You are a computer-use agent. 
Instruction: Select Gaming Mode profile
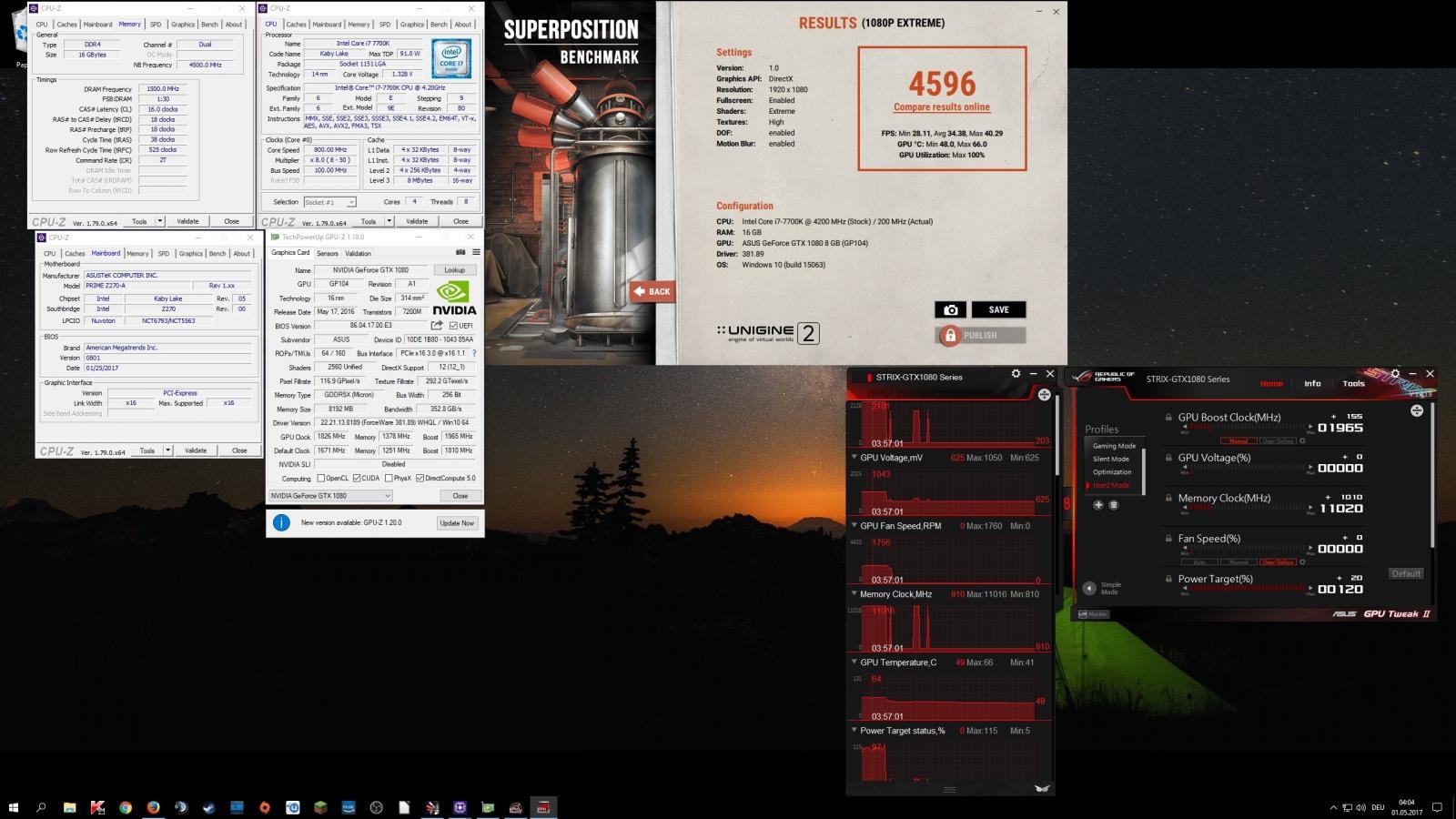click(x=1114, y=446)
